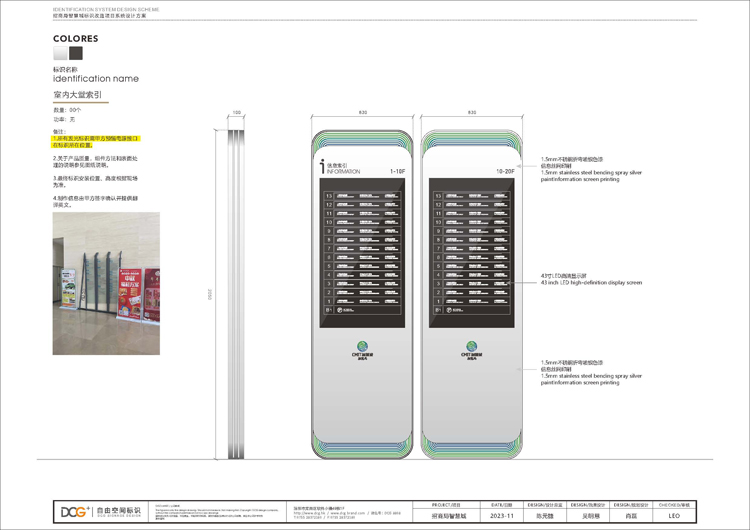750x530 pixels.
Task: Click the information 'i' icon on left sign
Action: coord(320,166)
